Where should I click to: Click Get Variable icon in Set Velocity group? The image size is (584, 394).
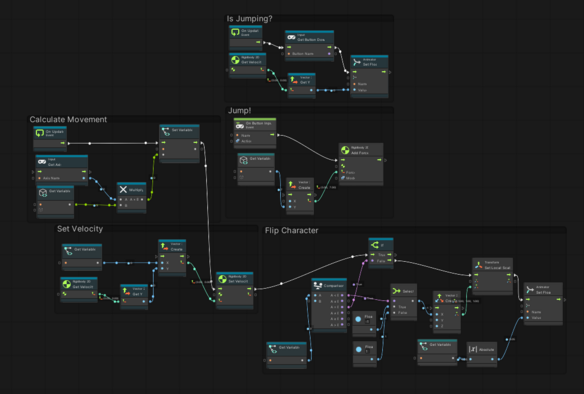(68, 251)
